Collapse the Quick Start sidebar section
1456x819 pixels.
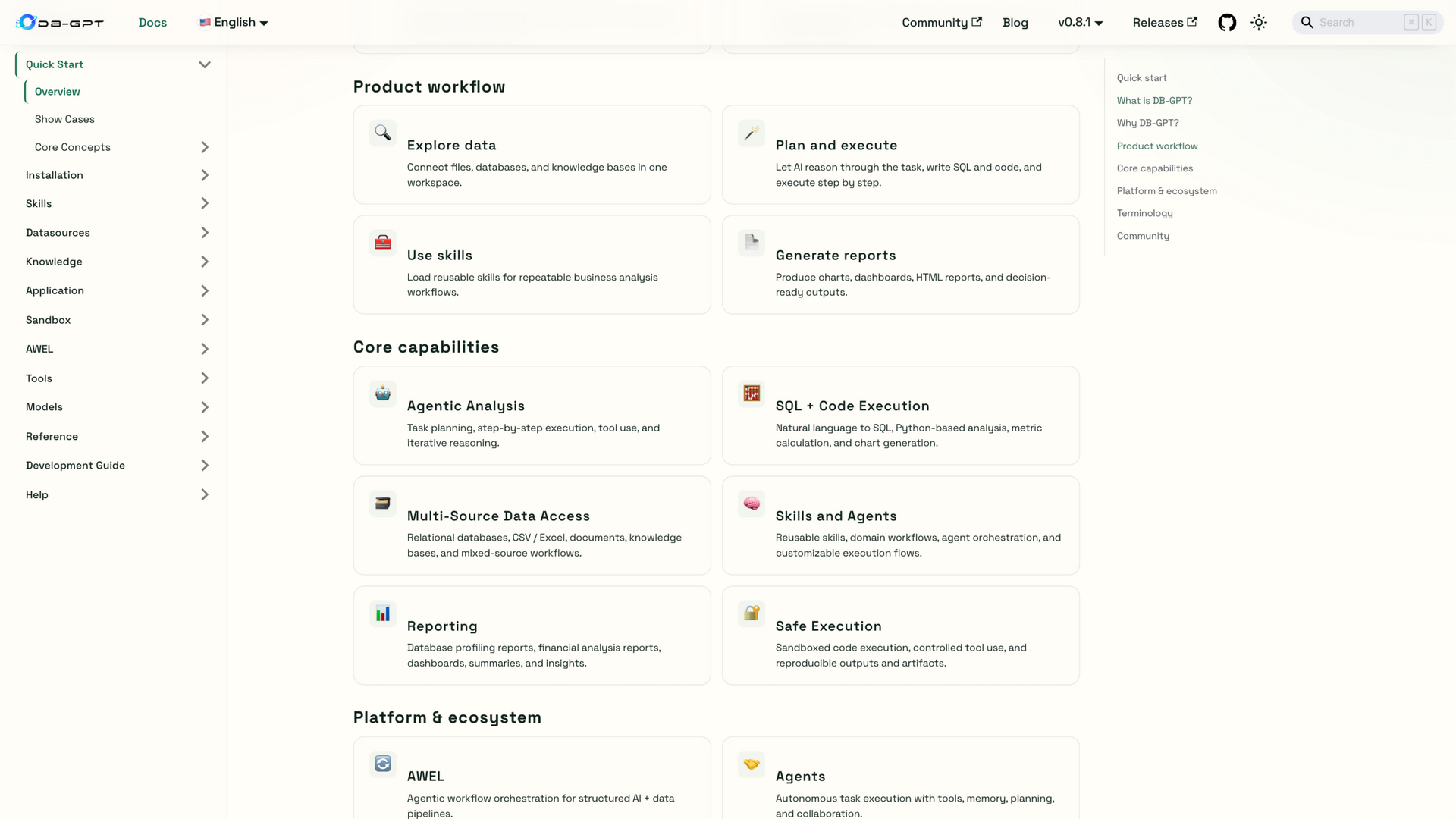point(205,64)
